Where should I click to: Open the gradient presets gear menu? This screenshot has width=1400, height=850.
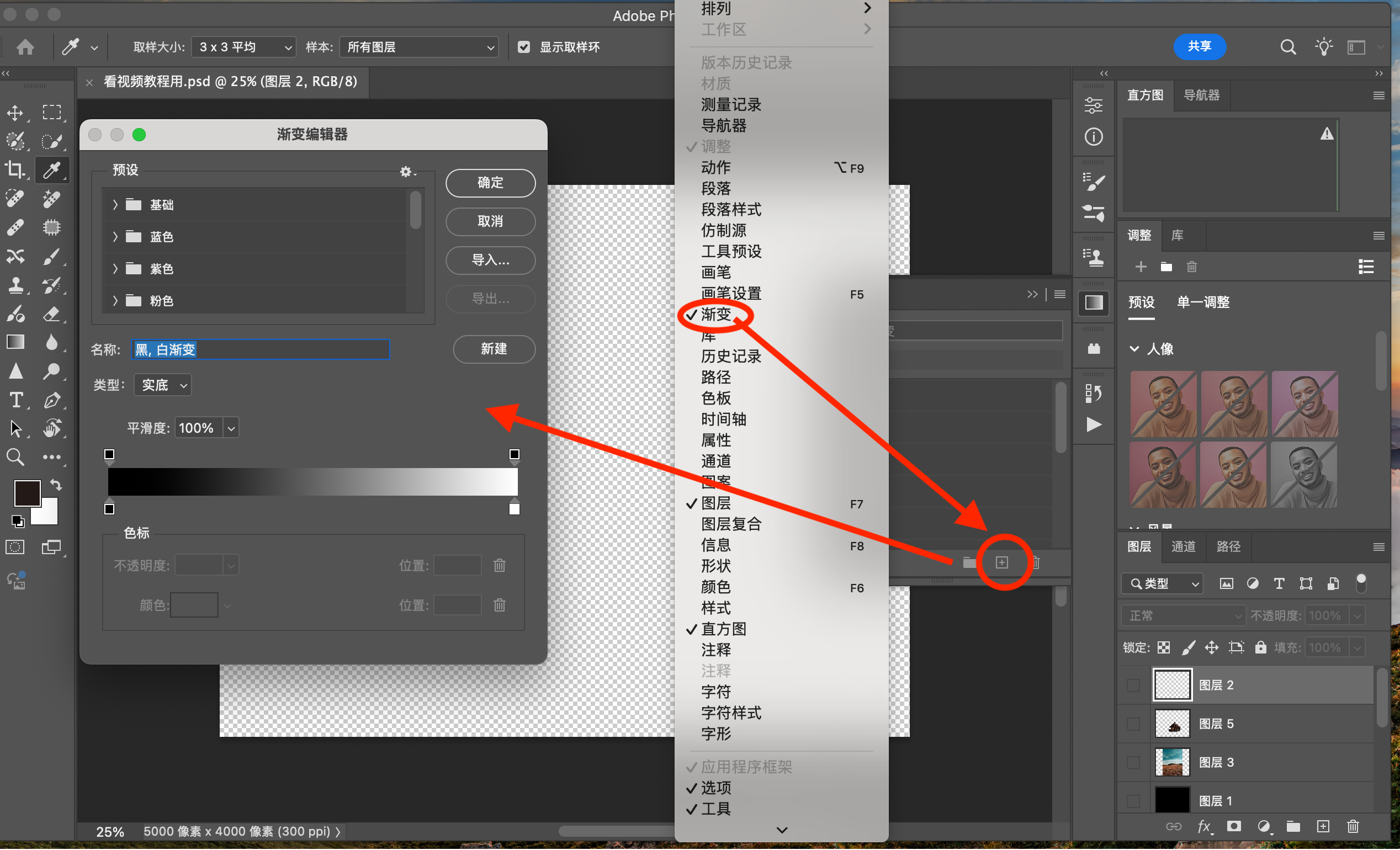point(406,172)
